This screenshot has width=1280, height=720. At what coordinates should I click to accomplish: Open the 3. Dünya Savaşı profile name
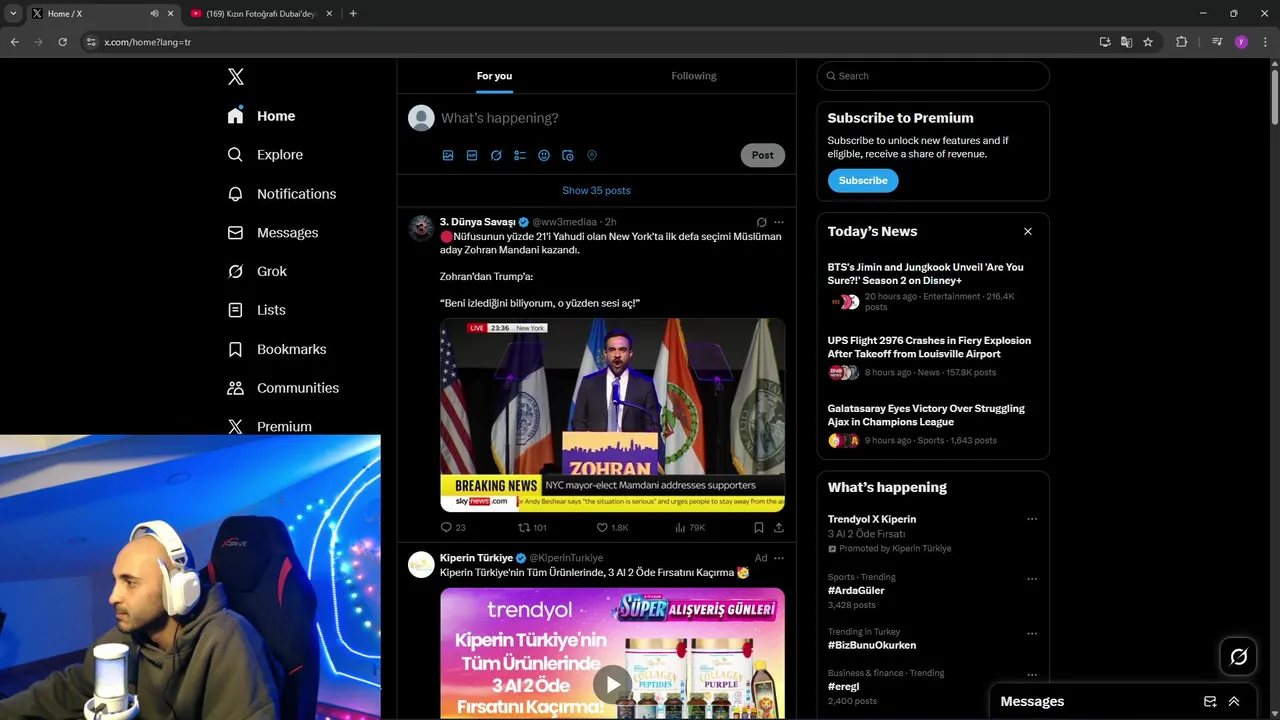(x=477, y=222)
